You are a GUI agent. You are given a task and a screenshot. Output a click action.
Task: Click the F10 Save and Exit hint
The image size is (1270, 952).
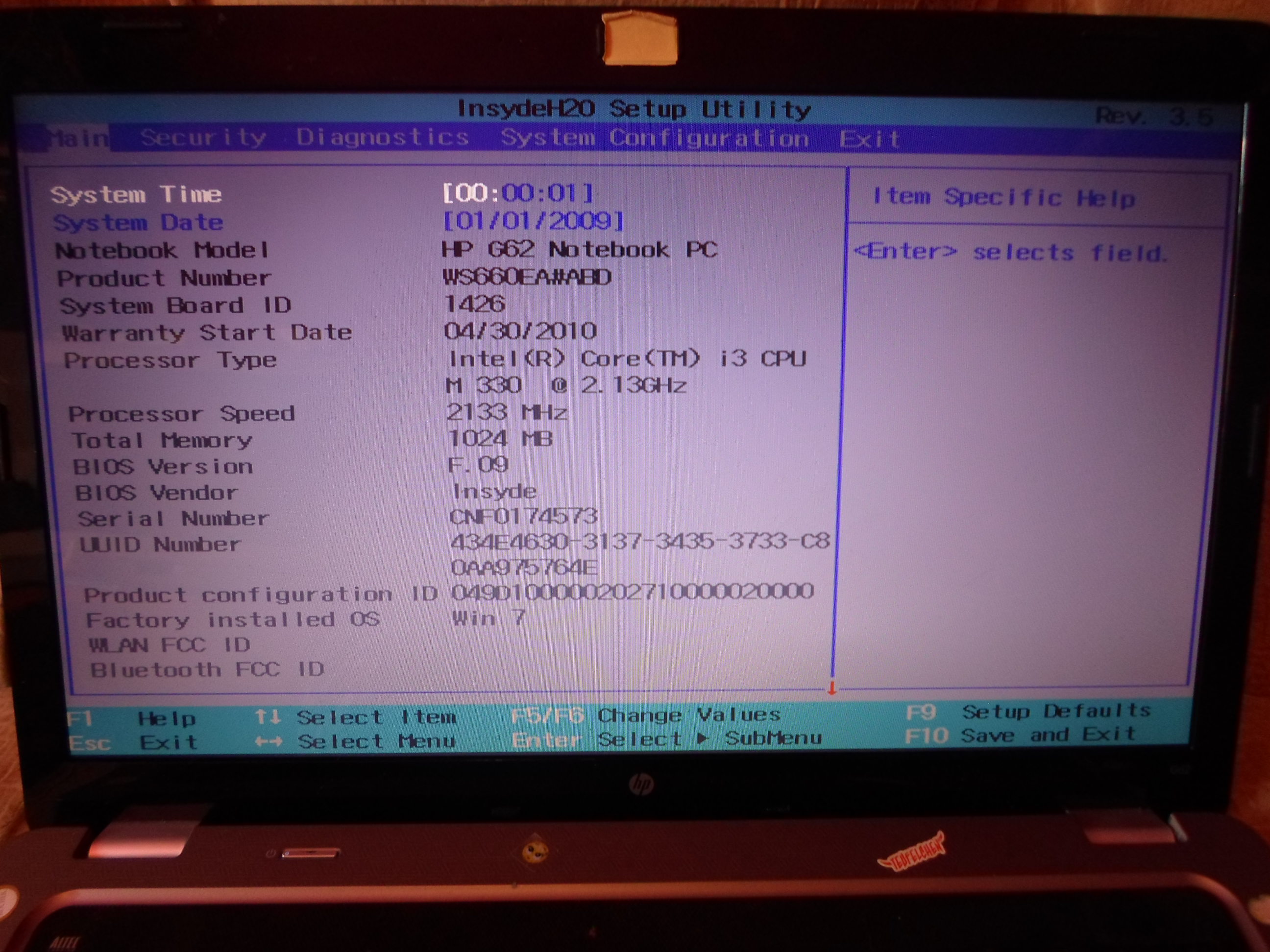pyautogui.click(x=1020, y=735)
